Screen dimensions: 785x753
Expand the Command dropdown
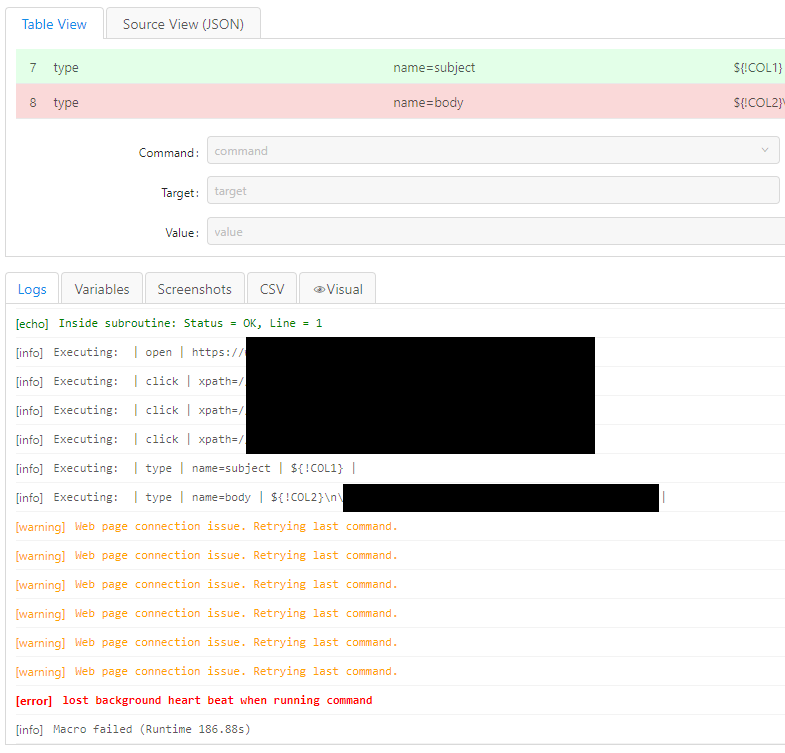493,150
